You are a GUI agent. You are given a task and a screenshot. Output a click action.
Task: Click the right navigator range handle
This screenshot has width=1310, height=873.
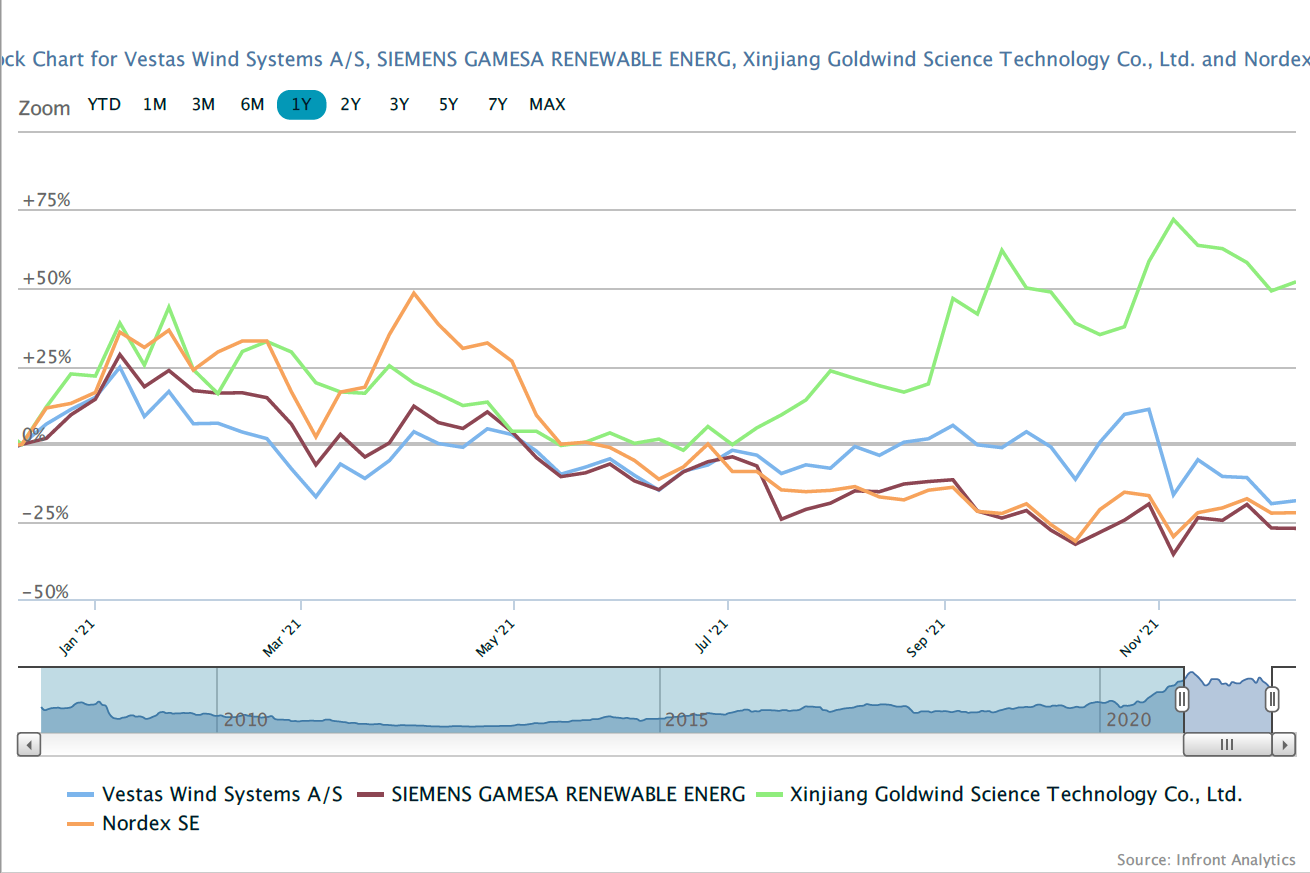pos(1272,698)
